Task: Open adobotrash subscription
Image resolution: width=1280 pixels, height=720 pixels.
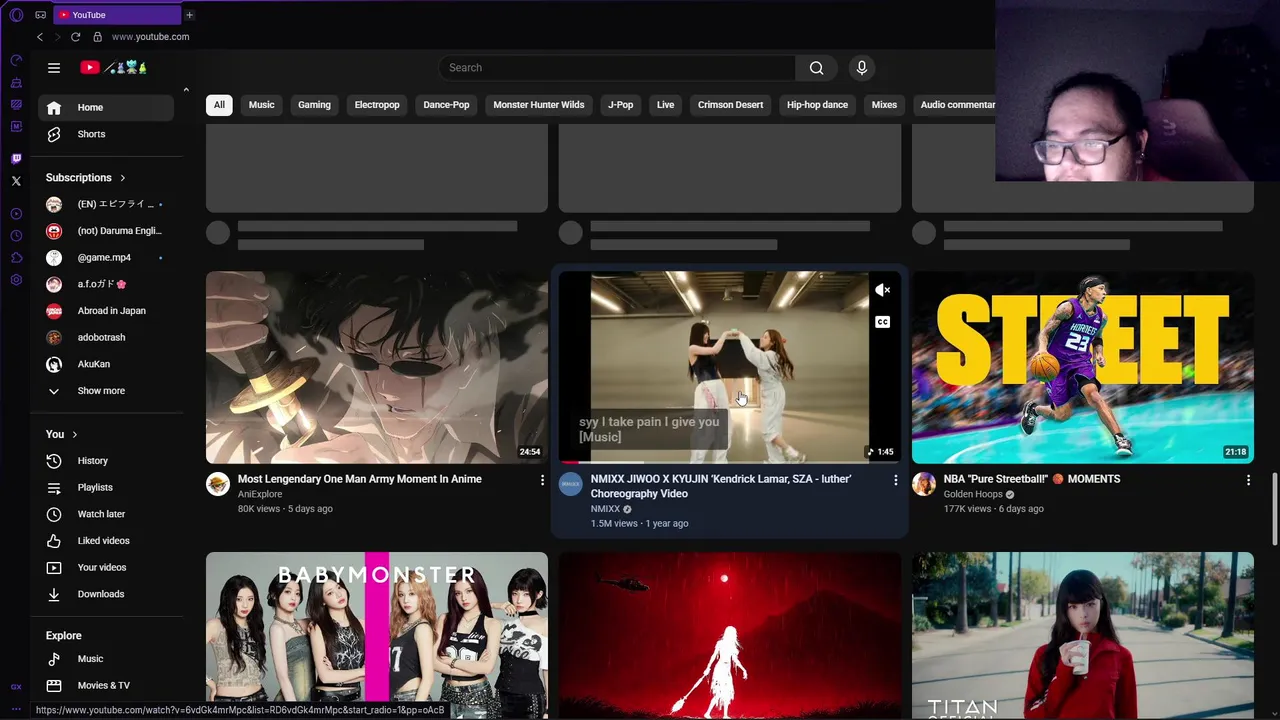Action: pyautogui.click(x=106, y=338)
